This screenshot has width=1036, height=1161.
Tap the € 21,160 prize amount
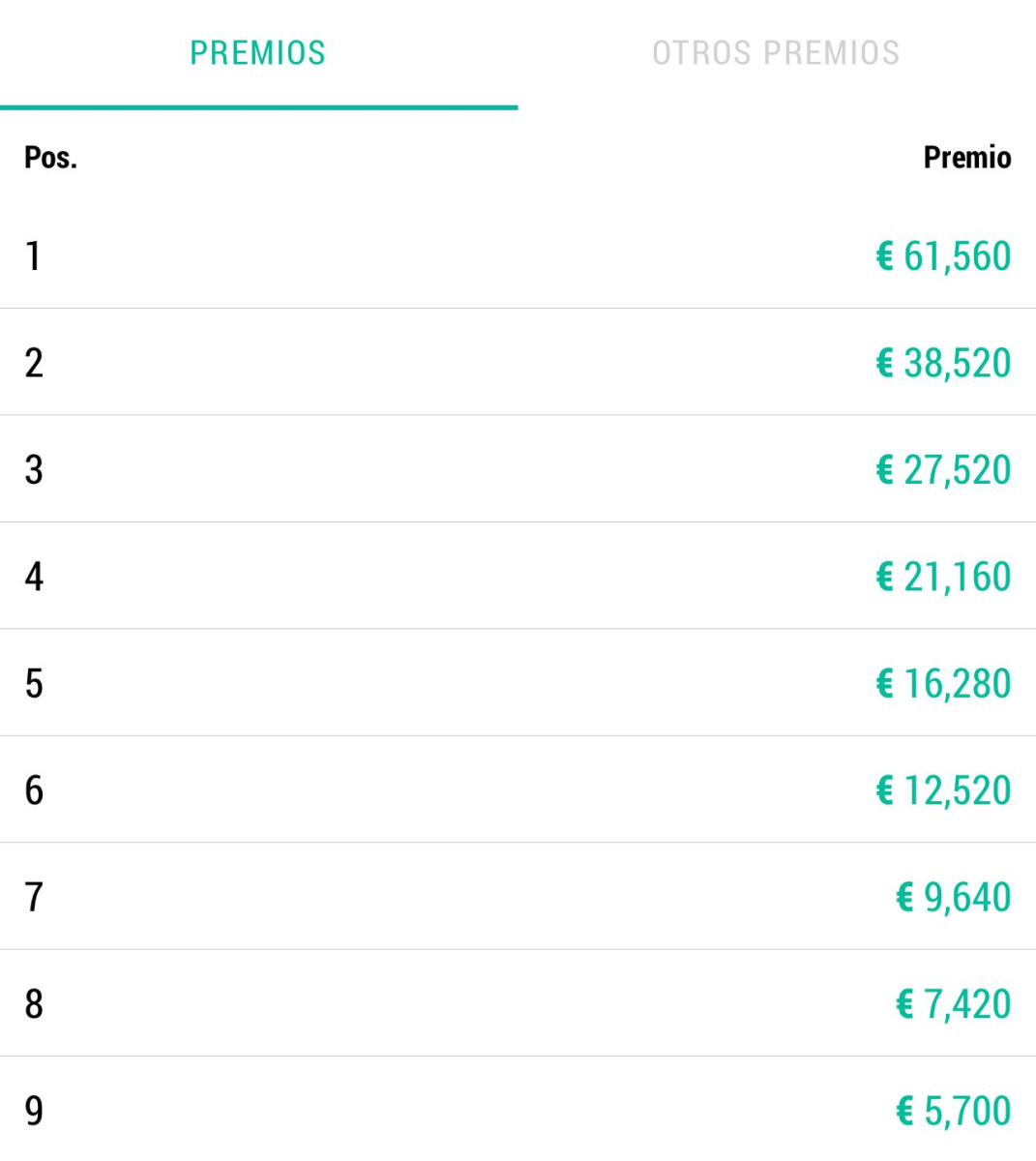pyautogui.click(x=943, y=577)
